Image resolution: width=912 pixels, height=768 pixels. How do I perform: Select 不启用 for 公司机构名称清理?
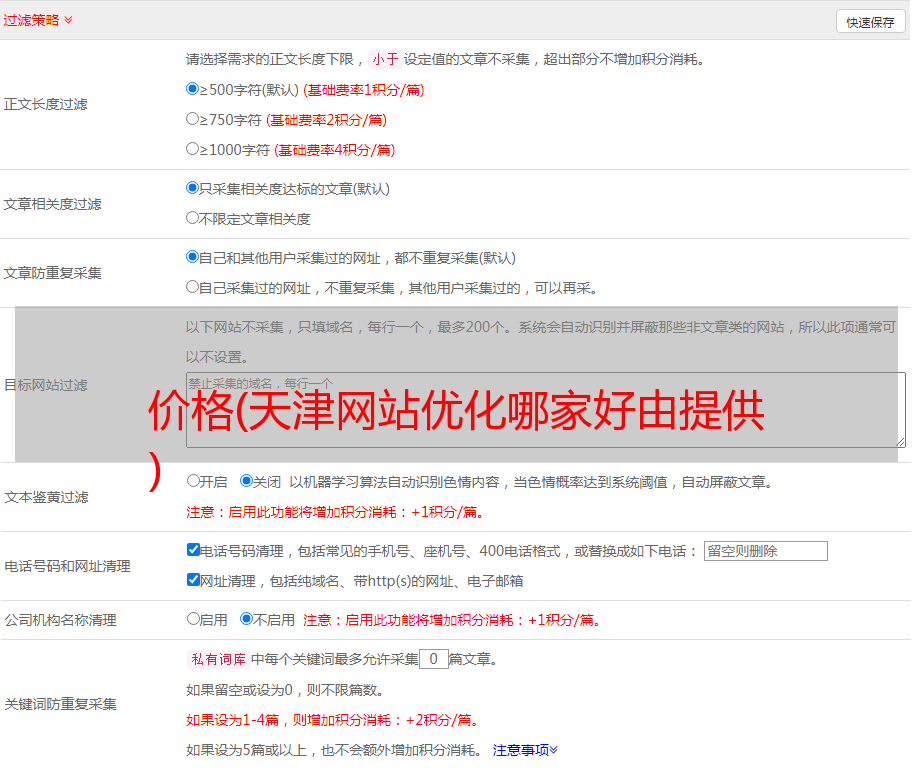(x=247, y=619)
